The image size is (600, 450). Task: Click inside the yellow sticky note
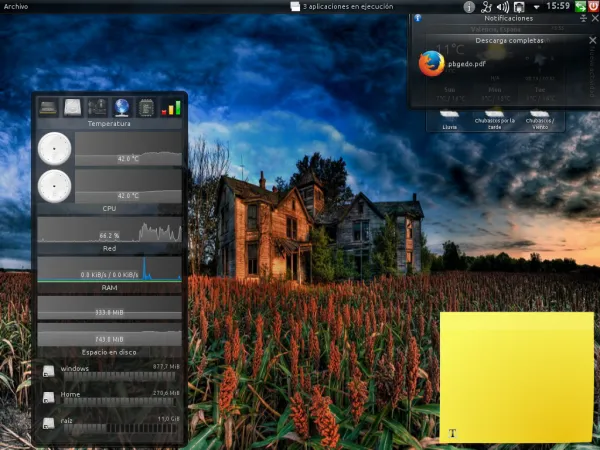click(516, 375)
